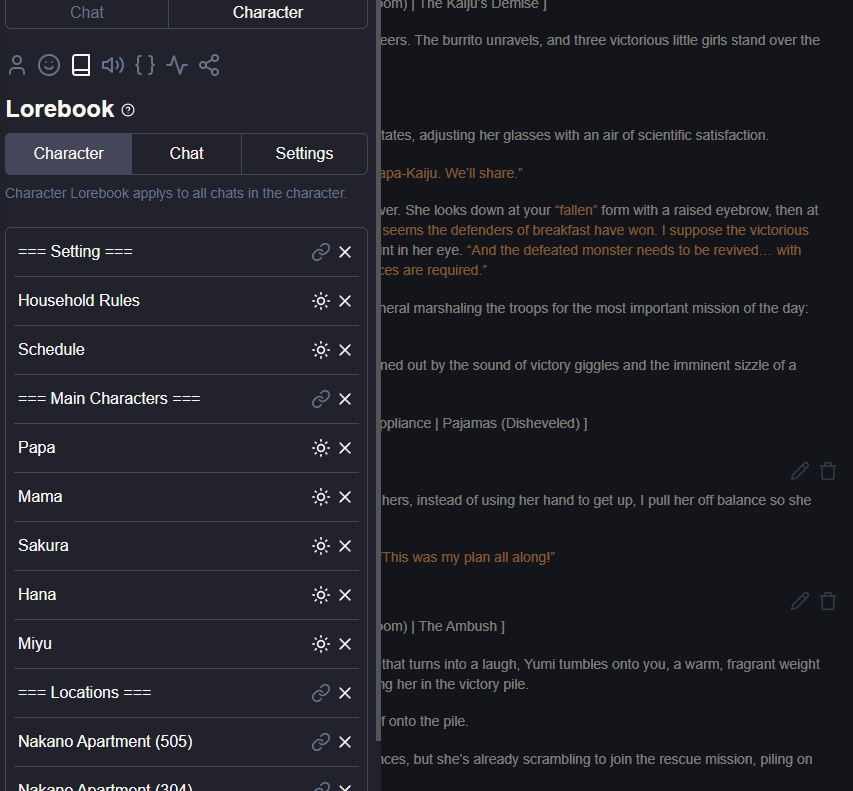Expand the === Setting === lore entry
This screenshot has height=791, width=853.
point(75,252)
